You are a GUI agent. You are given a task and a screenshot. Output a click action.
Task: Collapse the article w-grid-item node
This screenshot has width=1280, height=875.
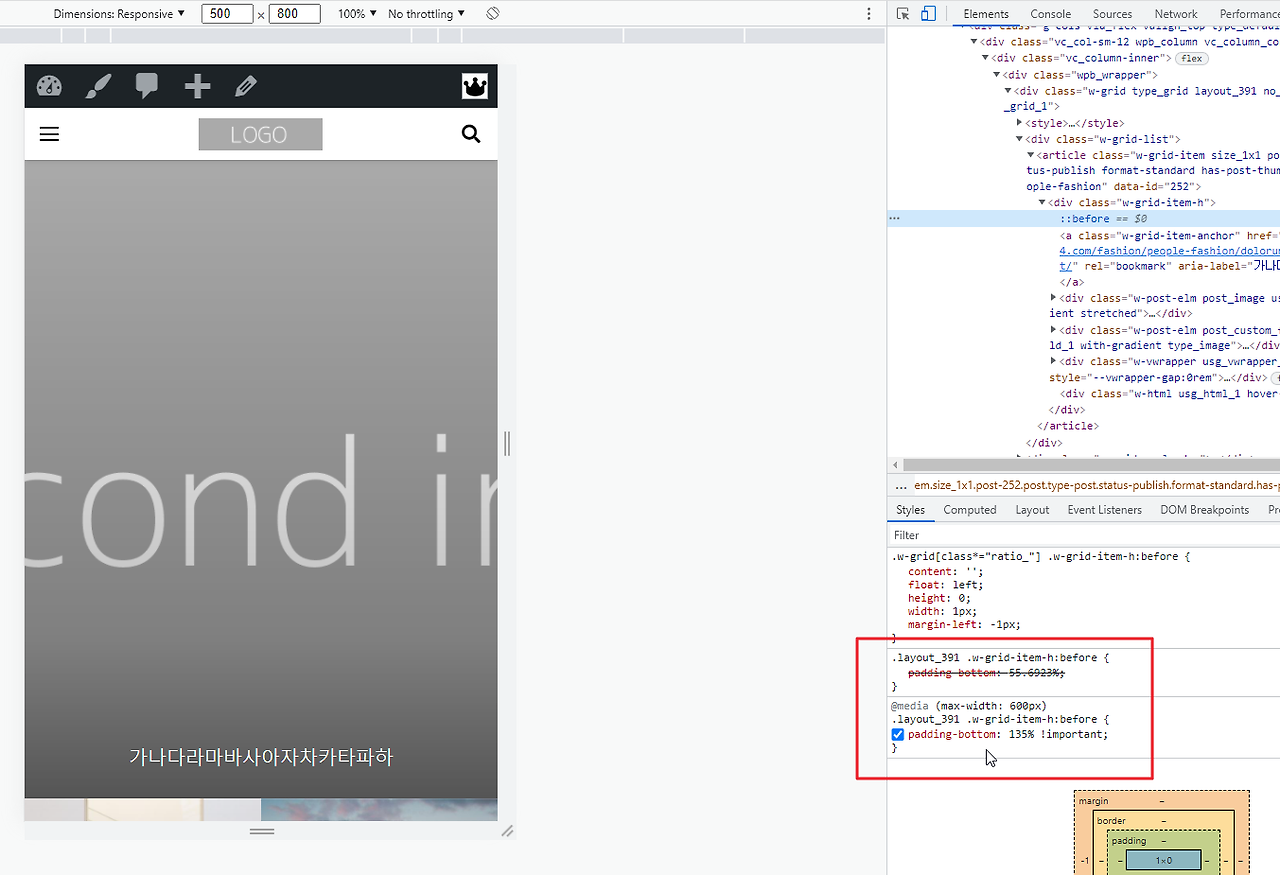[1031, 155]
